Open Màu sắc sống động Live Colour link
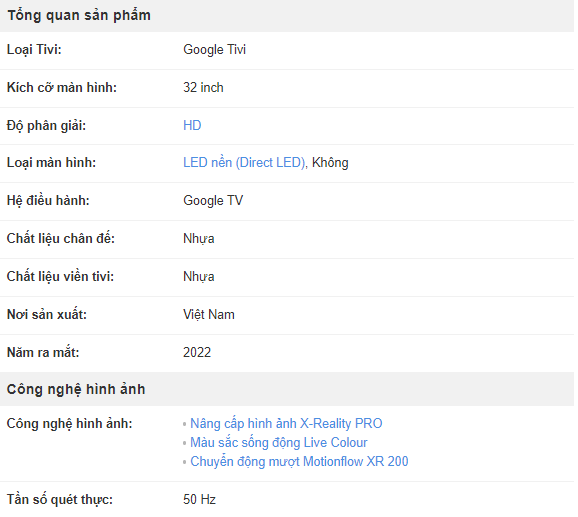578x517 pixels. click(279, 443)
